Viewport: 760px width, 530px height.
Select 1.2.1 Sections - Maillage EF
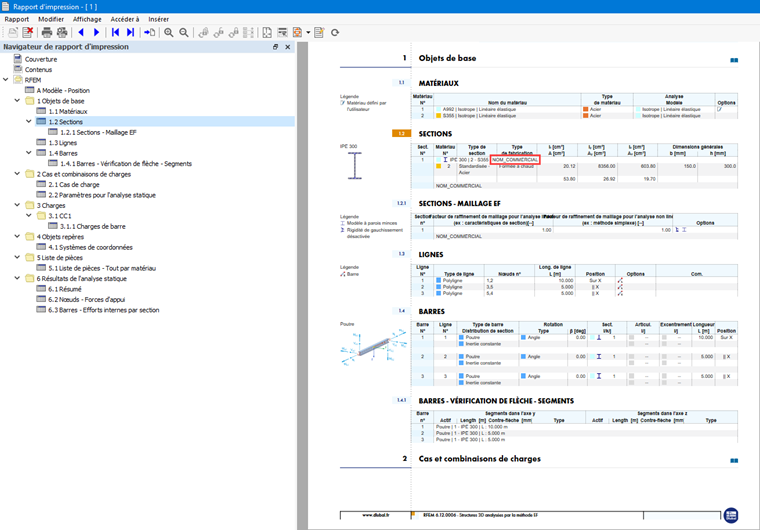[98, 132]
